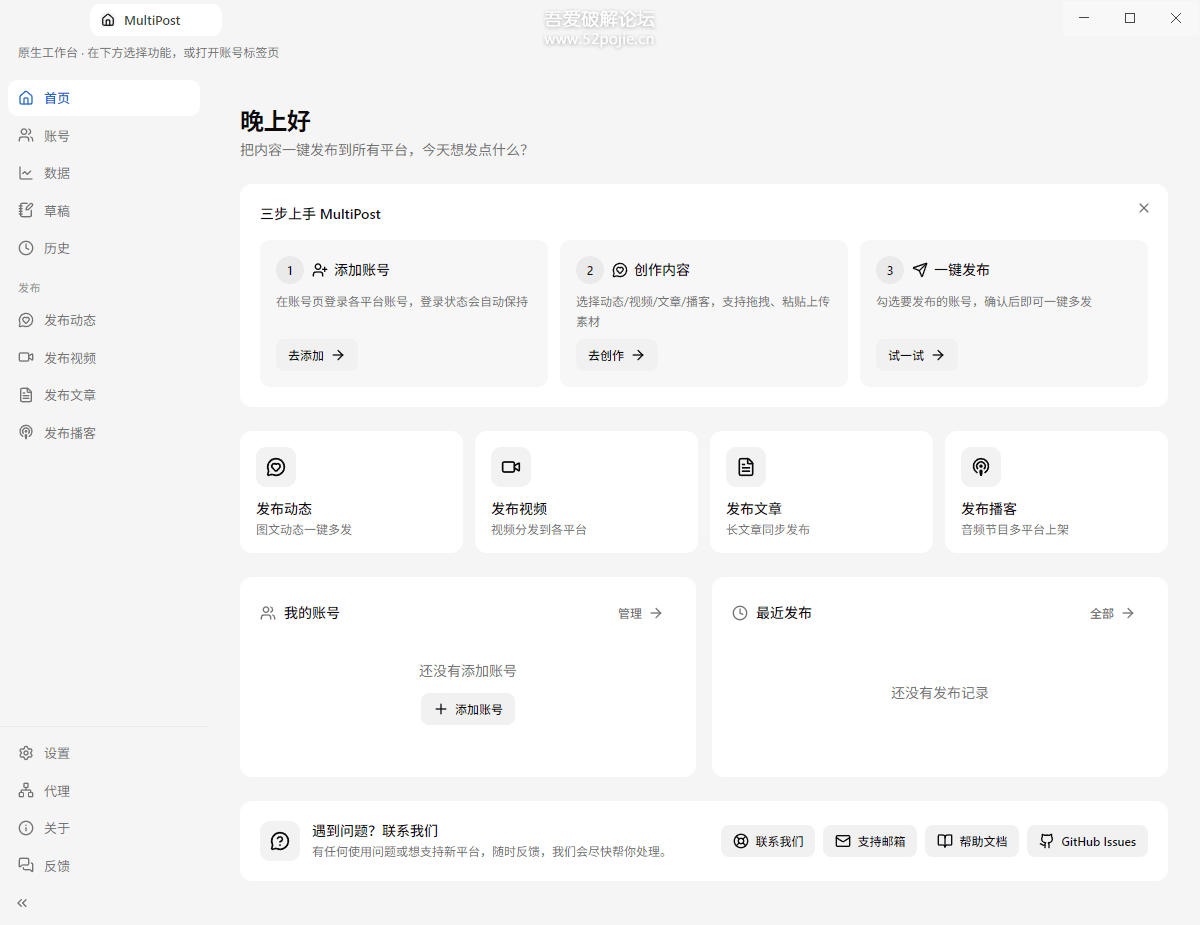Image resolution: width=1200 pixels, height=925 pixels.
Task: Collapse the sidebar with the double-chevron icon
Action: (x=22, y=903)
